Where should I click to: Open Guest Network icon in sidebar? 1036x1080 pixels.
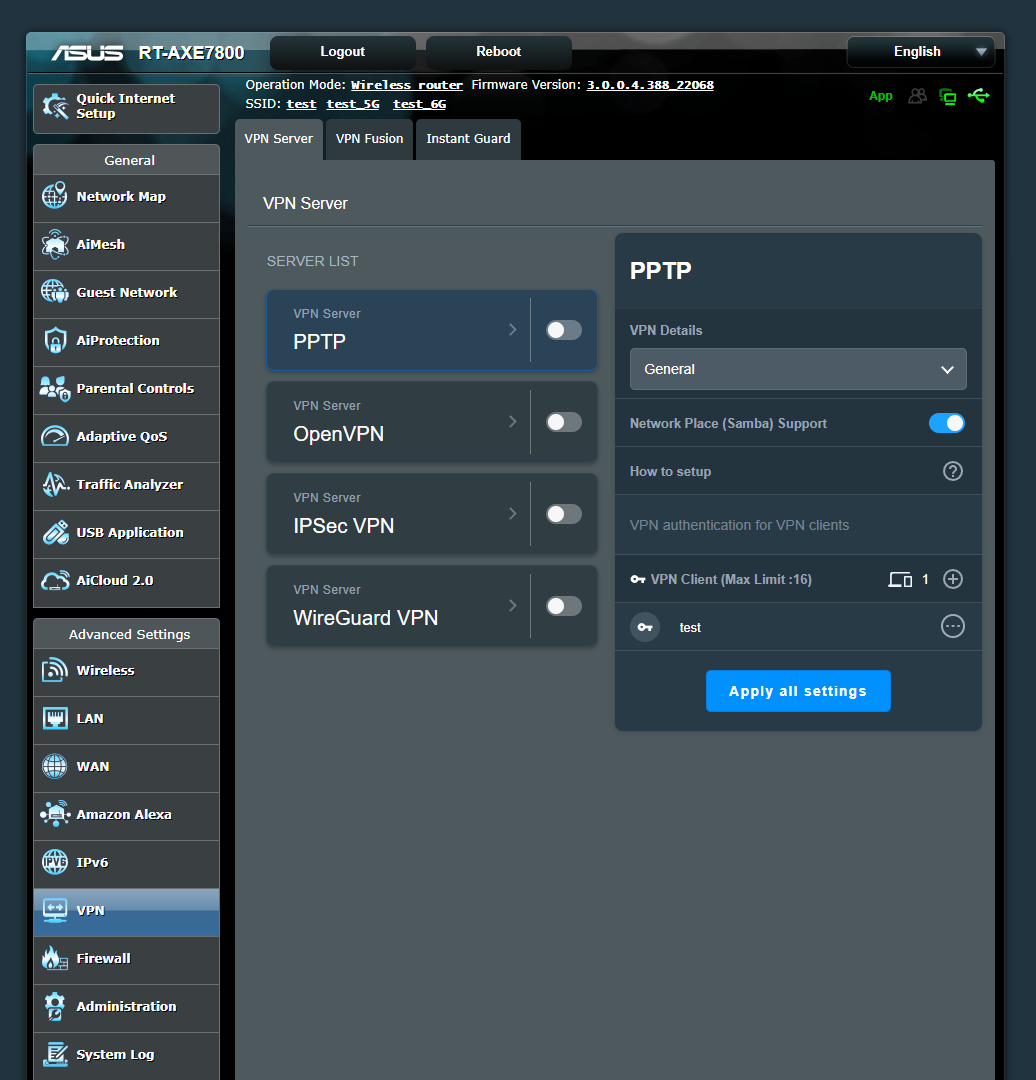55,292
